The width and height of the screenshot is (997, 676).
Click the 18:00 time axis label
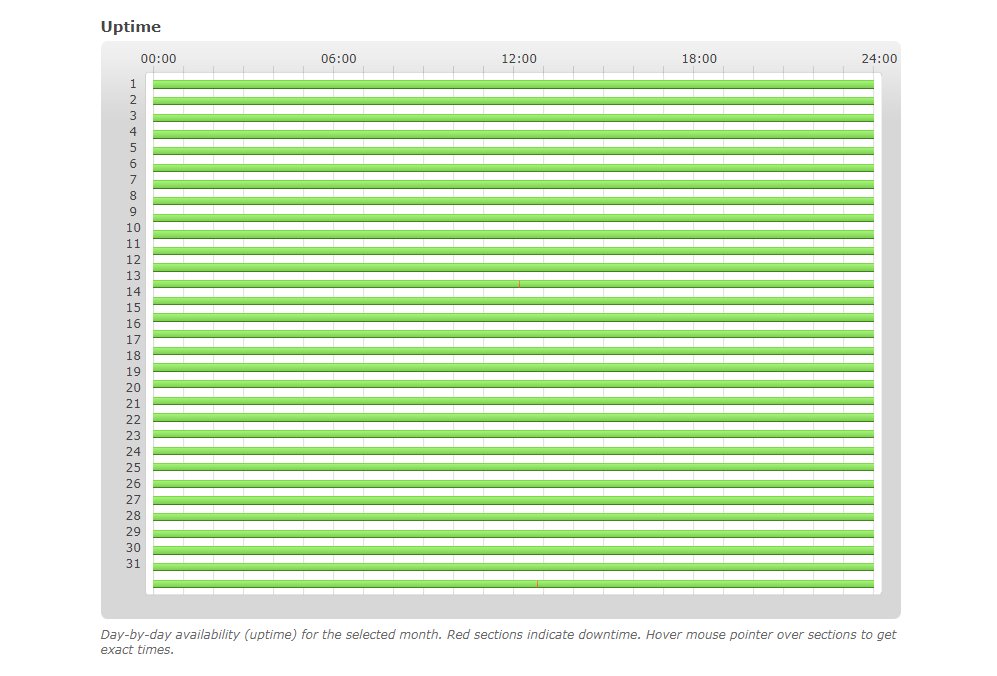(x=699, y=59)
